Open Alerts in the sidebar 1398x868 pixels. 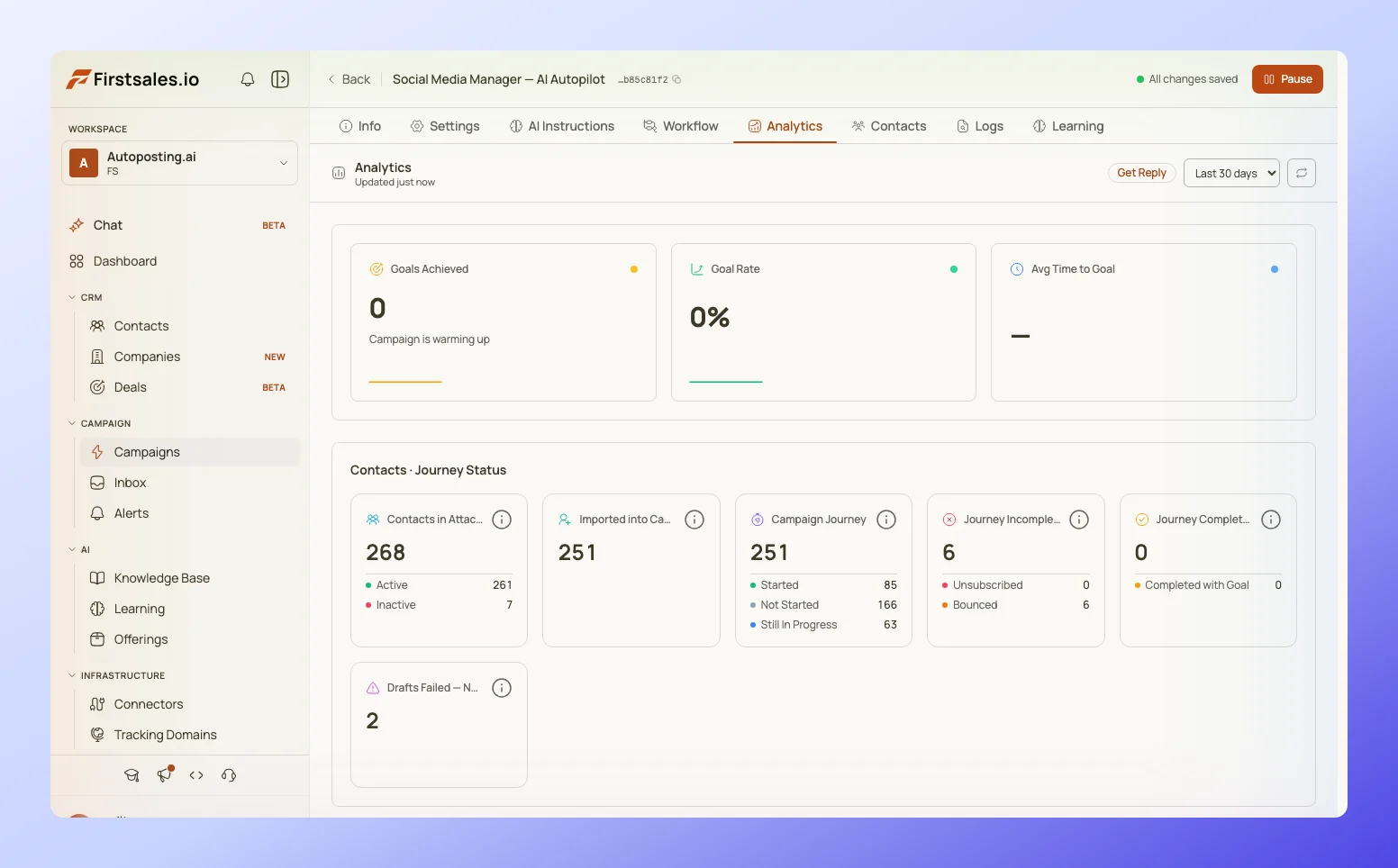pyautogui.click(x=190, y=513)
